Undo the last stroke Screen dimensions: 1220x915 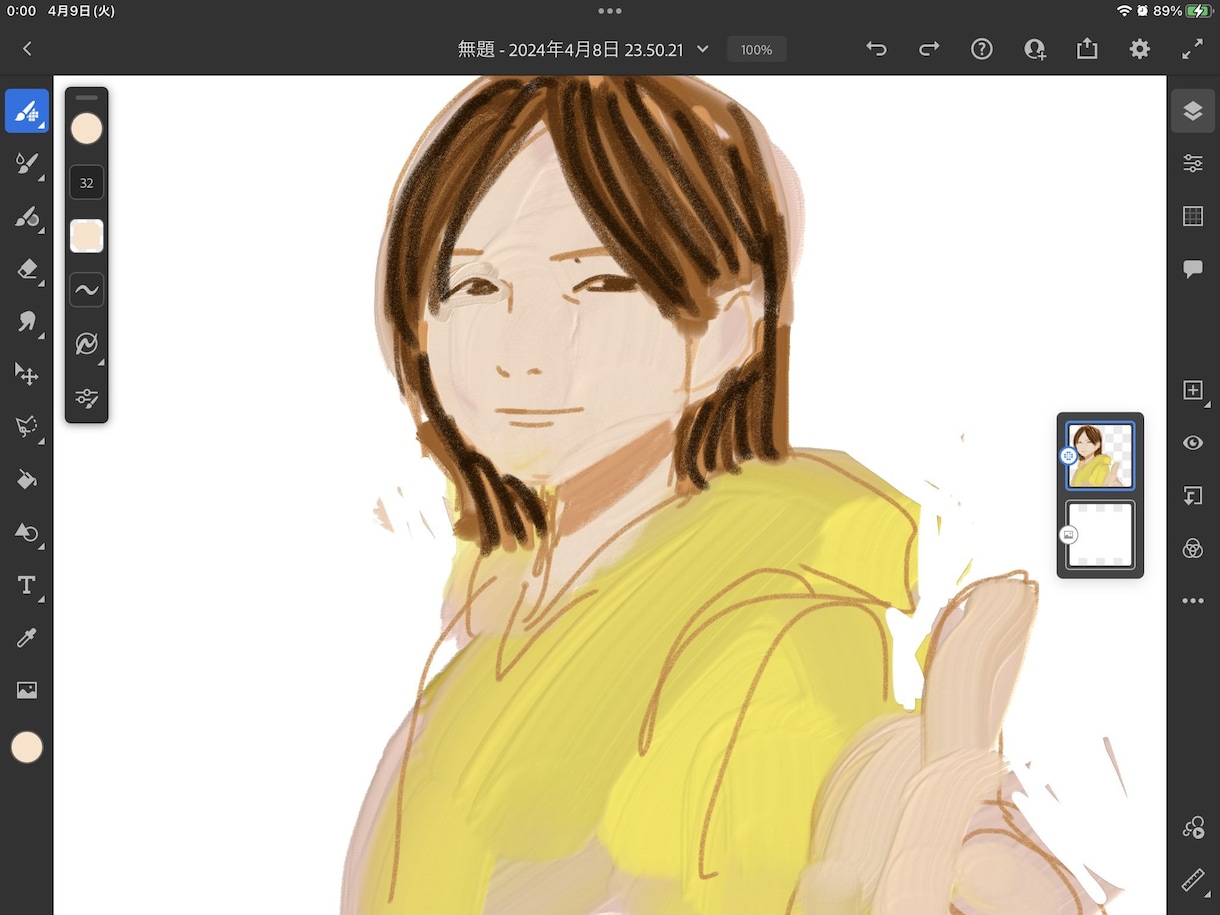click(x=876, y=49)
